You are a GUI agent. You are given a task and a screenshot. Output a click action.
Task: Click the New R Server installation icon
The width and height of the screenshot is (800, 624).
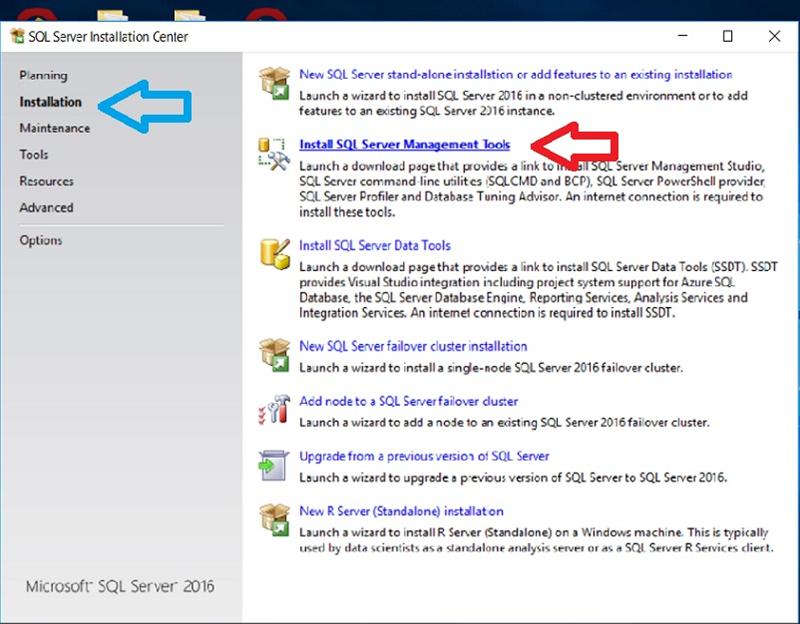273,520
